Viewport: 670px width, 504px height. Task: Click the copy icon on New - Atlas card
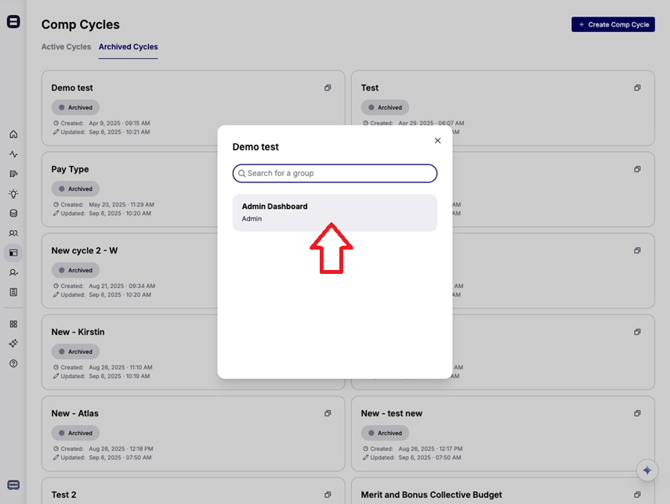click(327, 413)
